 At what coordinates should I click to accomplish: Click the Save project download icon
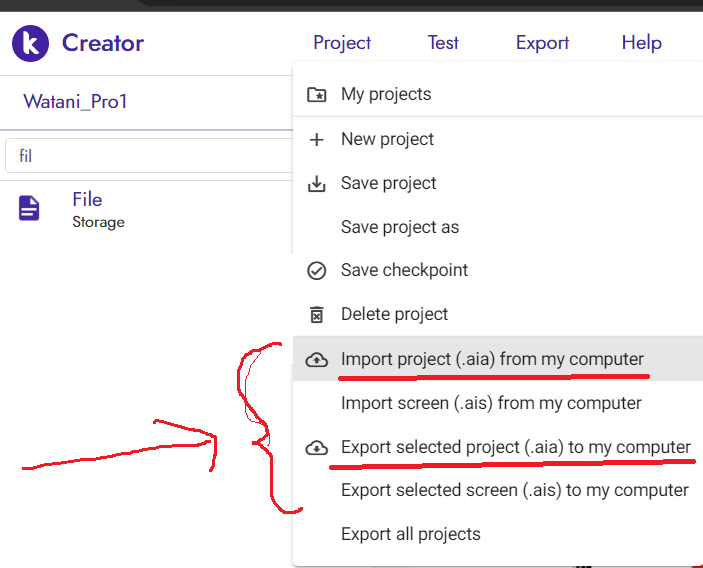click(316, 184)
